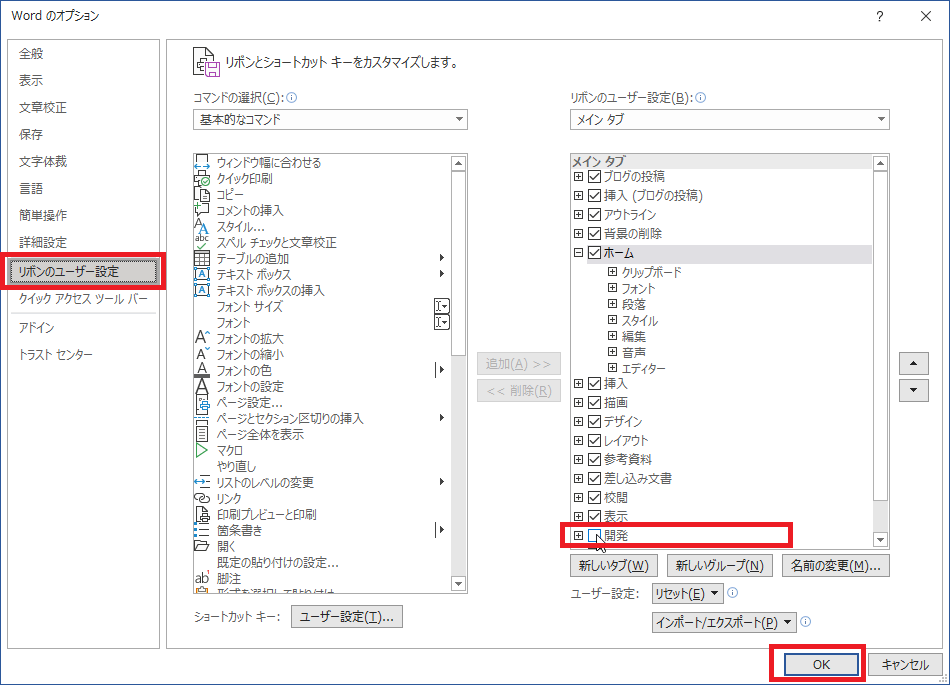Click the Quick Print command icon
Screen dimensions: 950x685
[202, 179]
